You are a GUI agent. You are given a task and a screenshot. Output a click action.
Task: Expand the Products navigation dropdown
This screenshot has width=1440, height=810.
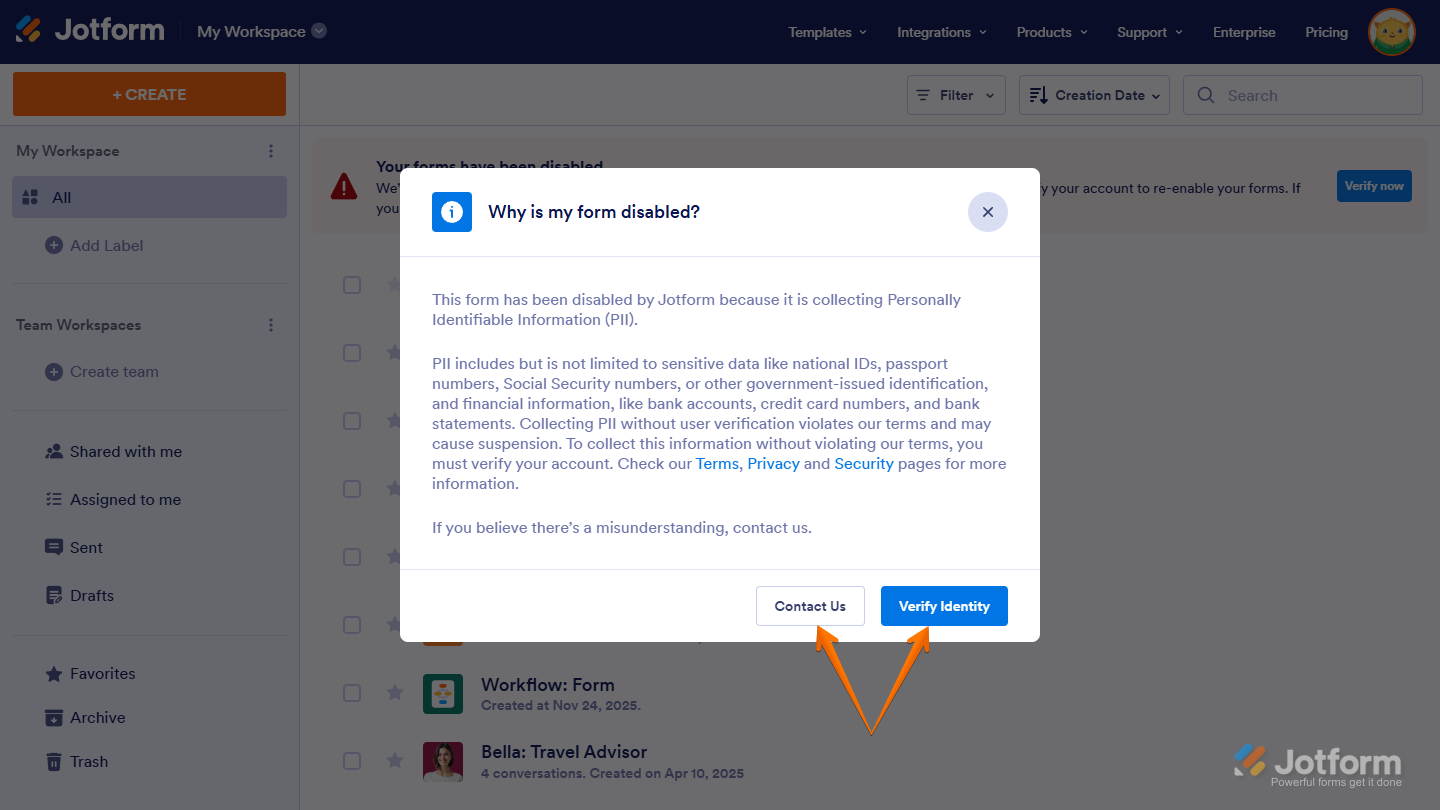[x=1051, y=31]
